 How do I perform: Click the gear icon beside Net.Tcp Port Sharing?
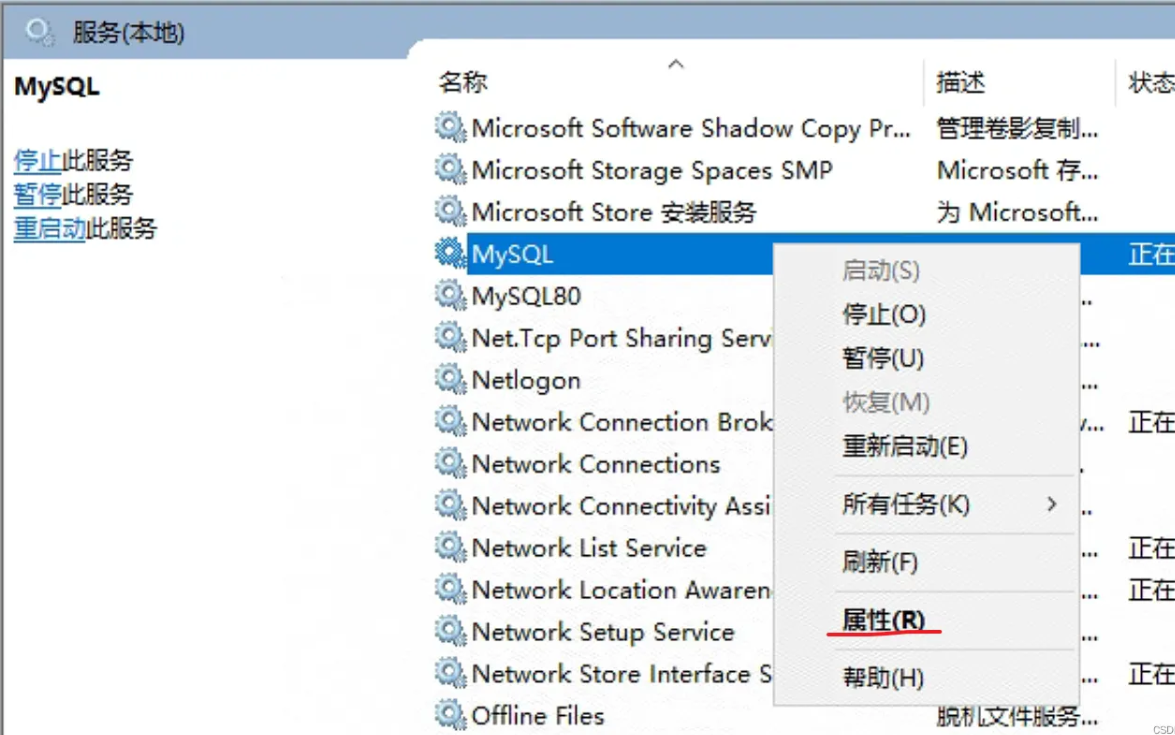point(450,337)
